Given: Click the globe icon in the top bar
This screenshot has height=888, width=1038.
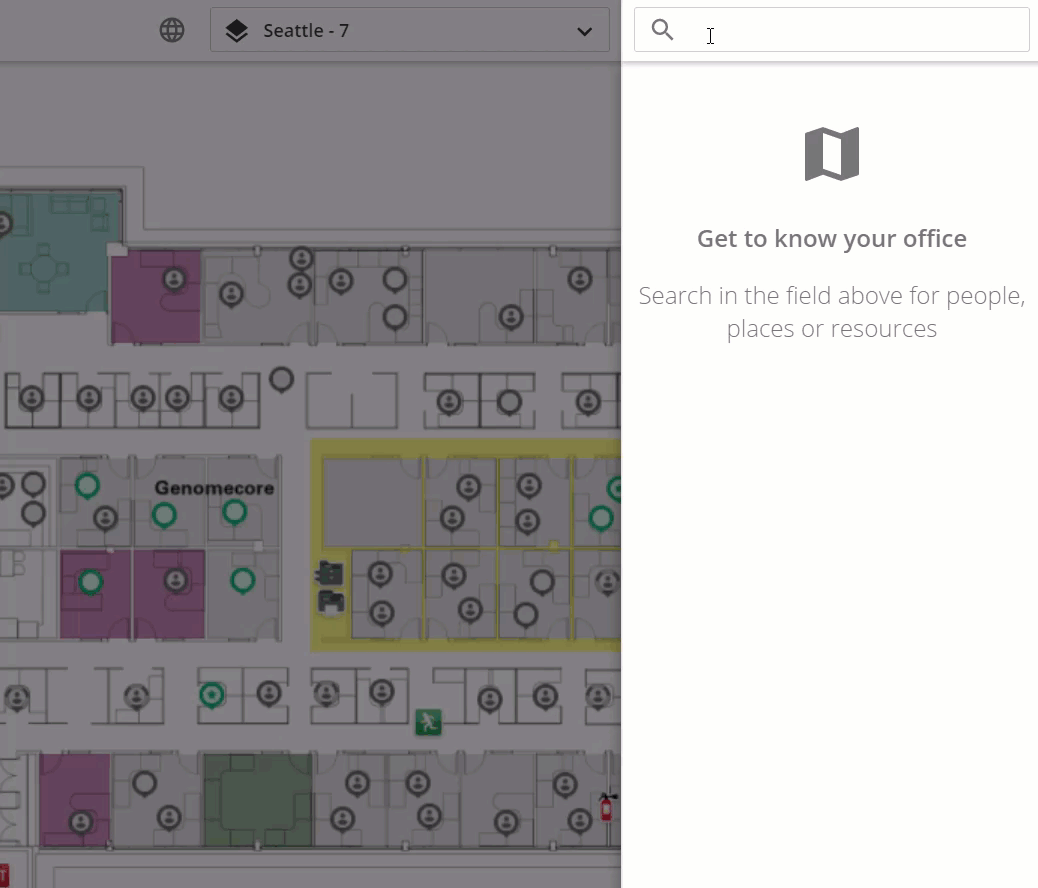Looking at the screenshot, I should pyautogui.click(x=172, y=31).
